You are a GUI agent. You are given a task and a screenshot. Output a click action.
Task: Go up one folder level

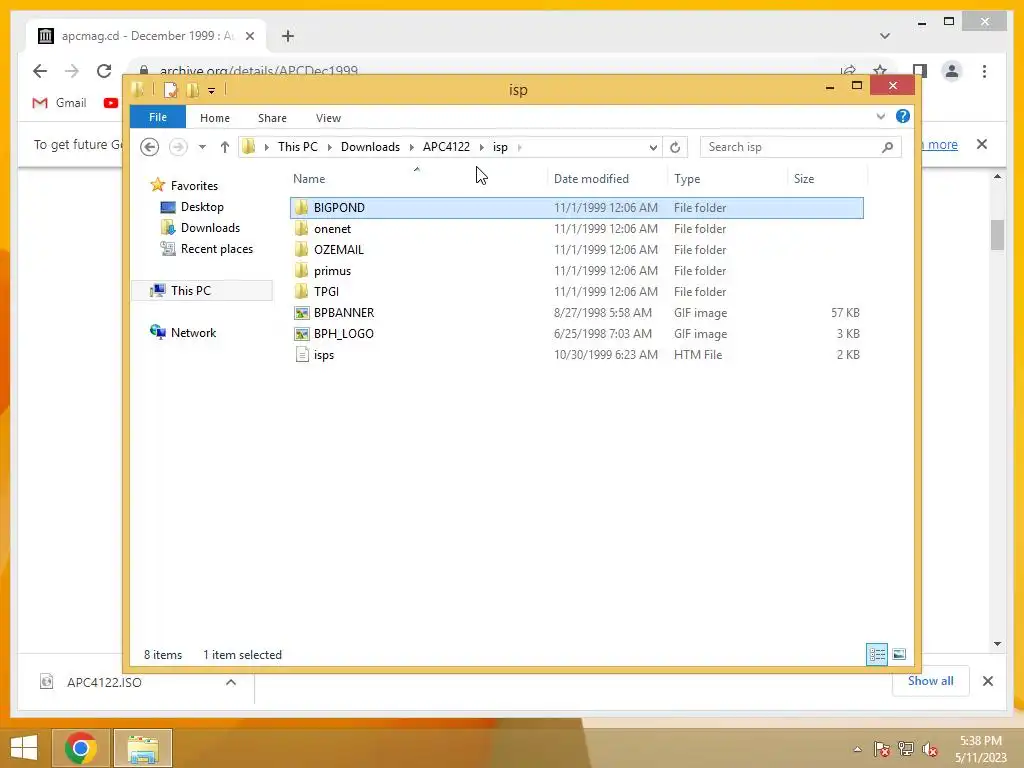[225, 147]
